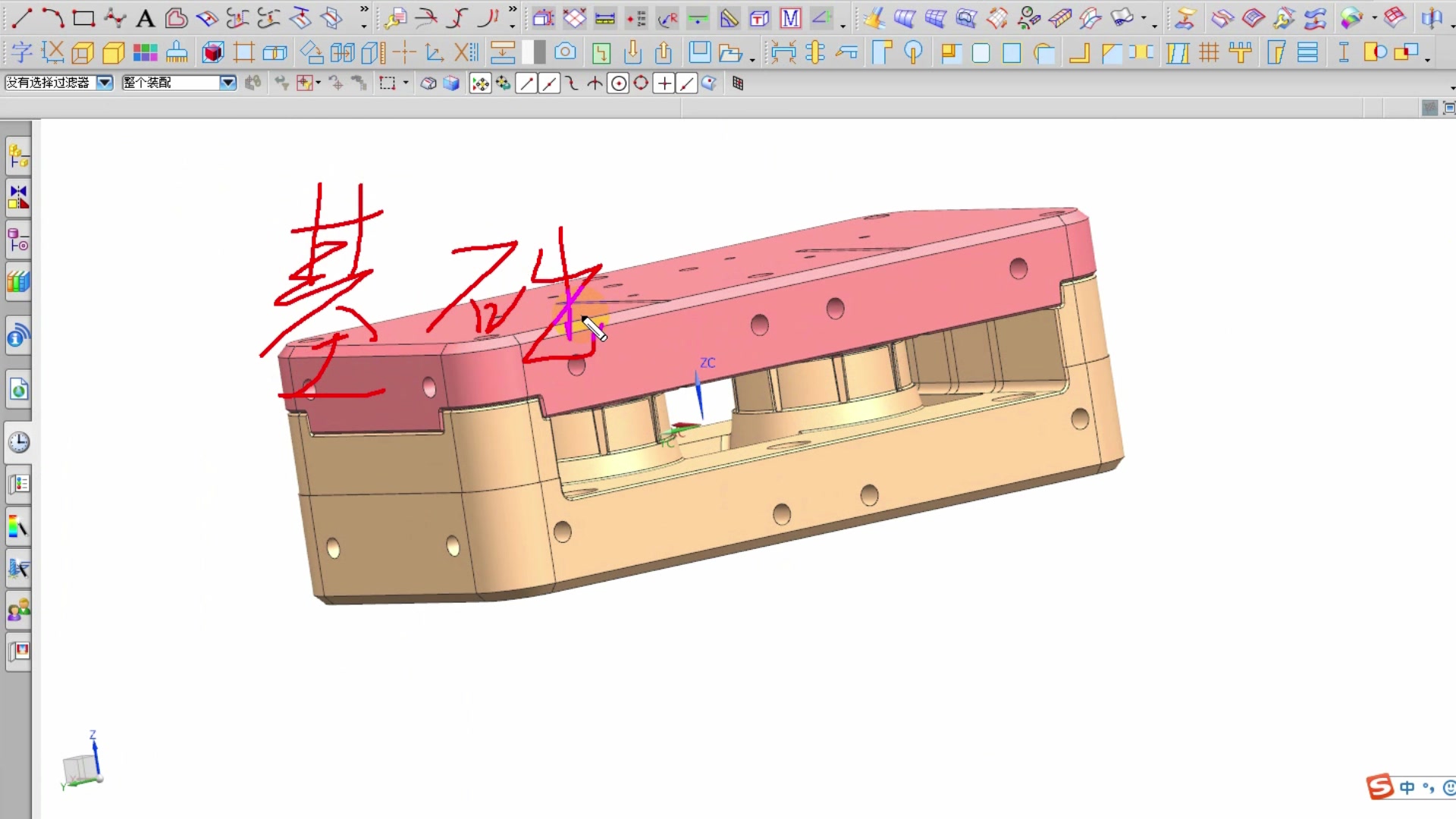Open rectangle selection mode dropdown arrow
Viewport: 1456px width, 819px height.
click(406, 83)
